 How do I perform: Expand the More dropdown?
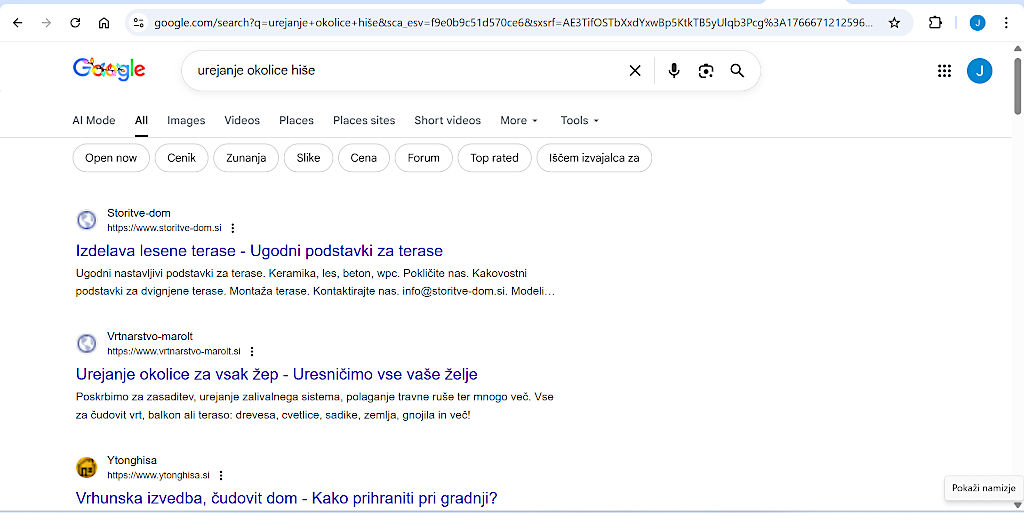(519, 120)
